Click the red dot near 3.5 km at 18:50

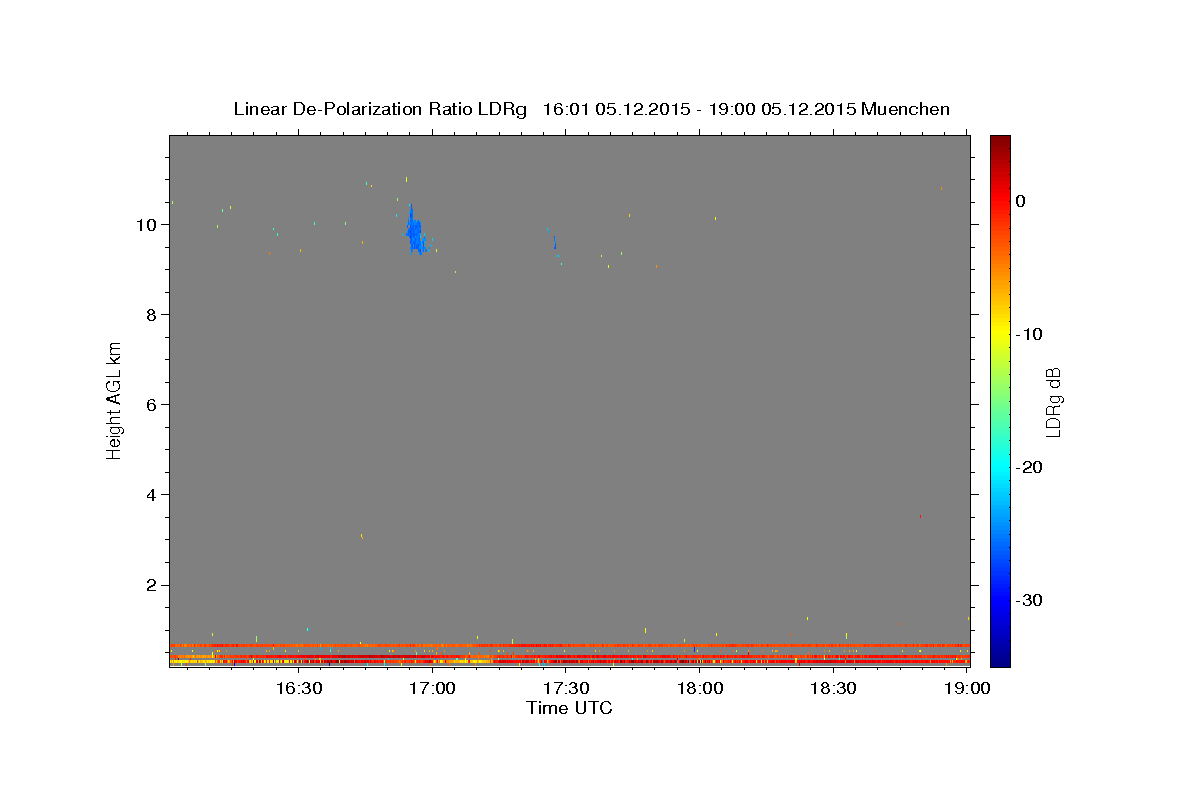920,516
